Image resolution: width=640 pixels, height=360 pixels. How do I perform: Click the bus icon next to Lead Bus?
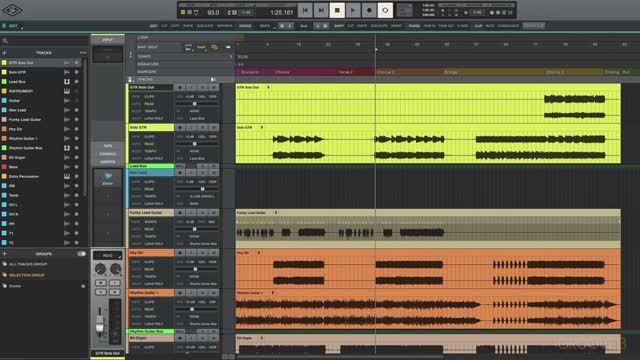[67, 82]
